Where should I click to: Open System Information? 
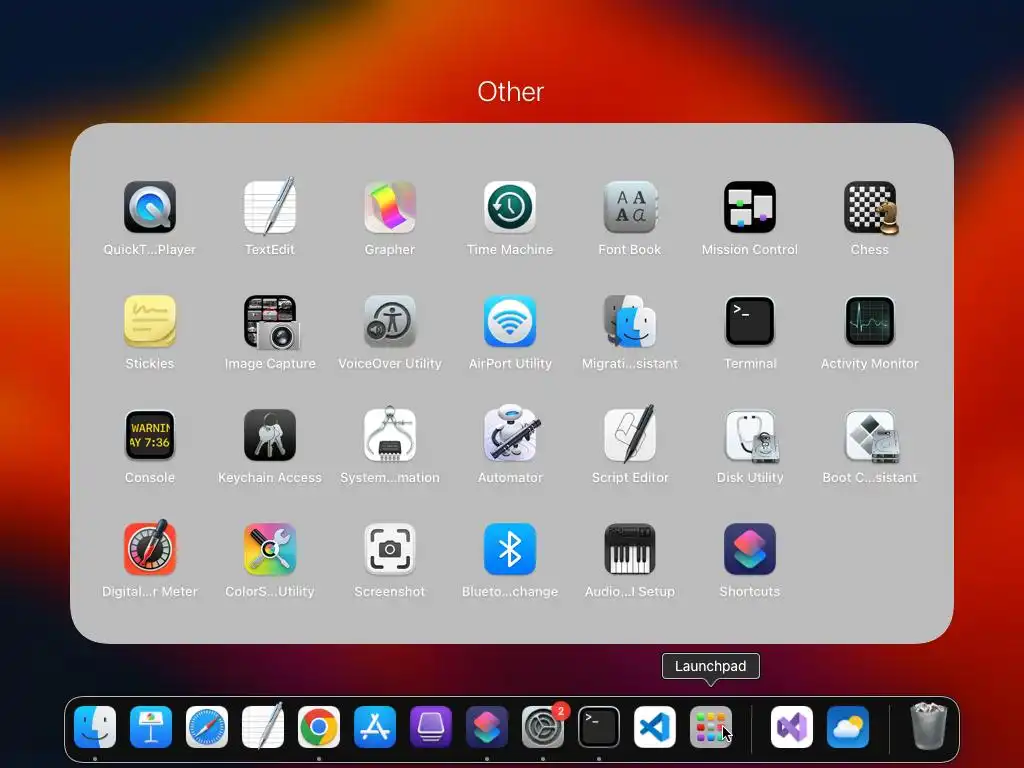pyautogui.click(x=390, y=435)
